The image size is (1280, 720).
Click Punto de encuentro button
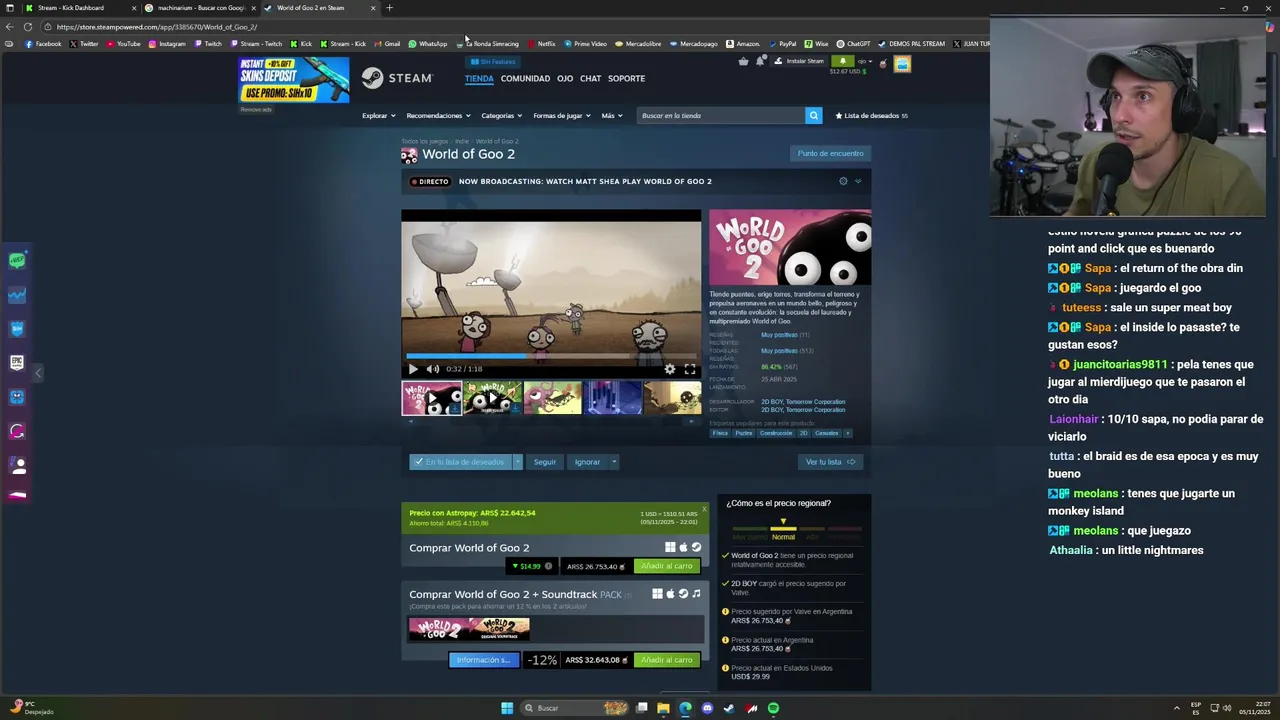830,153
